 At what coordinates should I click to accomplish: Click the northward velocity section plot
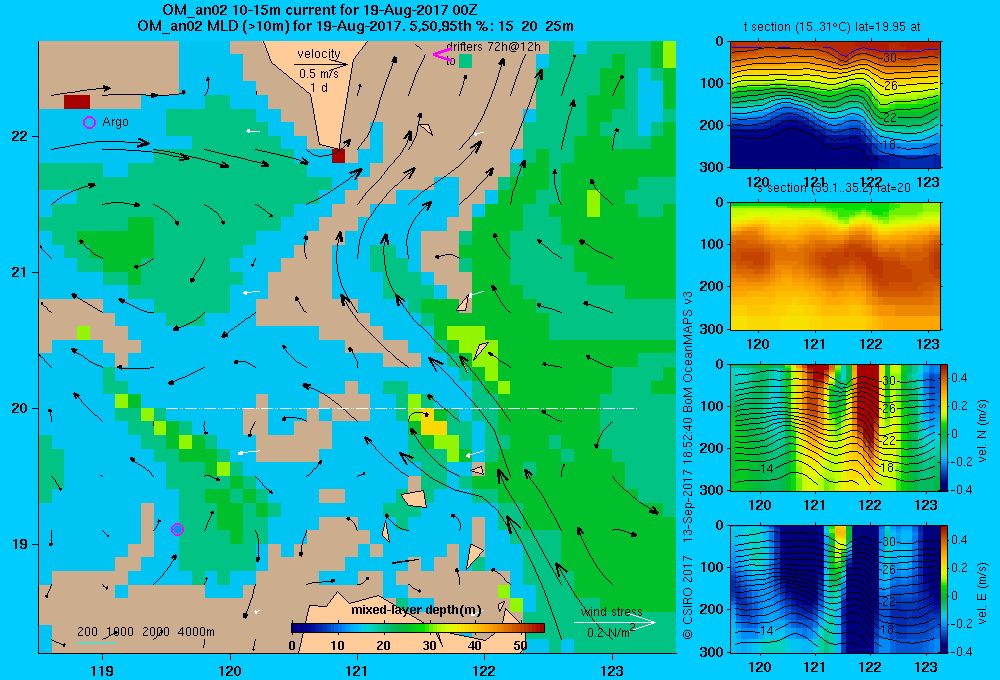click(x=835, y=427)
